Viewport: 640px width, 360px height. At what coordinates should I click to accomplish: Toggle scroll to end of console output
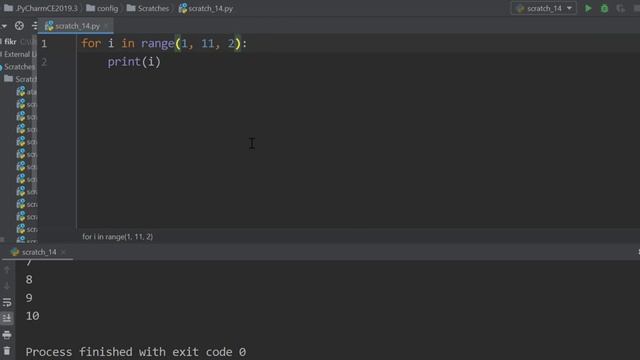[7, 318]
